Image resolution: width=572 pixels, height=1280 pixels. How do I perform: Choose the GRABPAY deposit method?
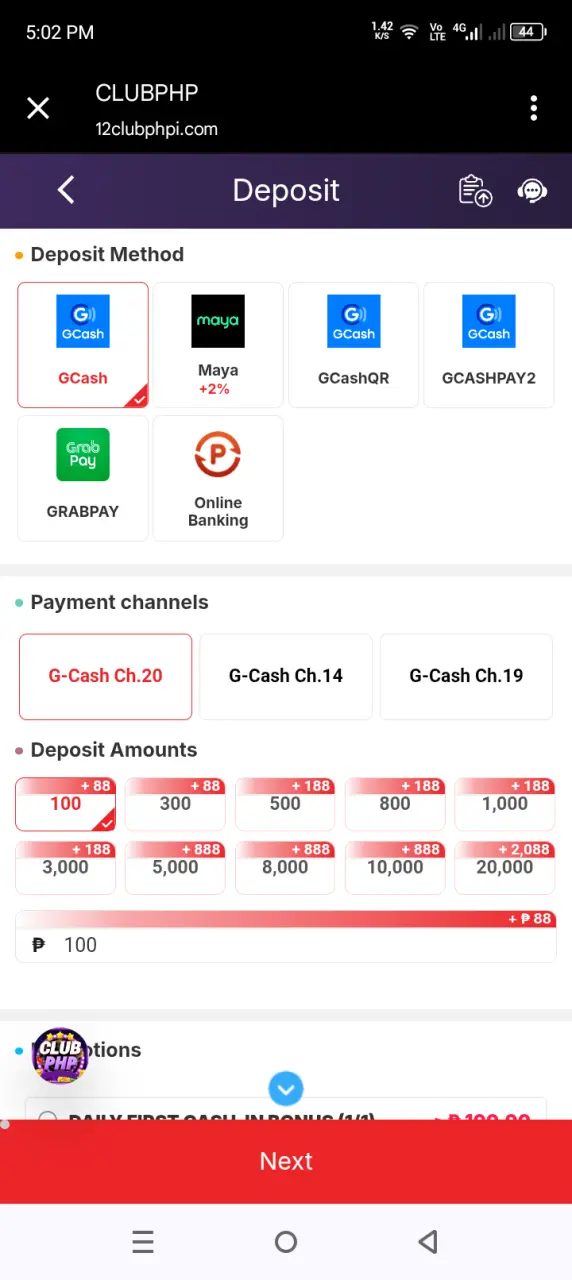[83, 478]
